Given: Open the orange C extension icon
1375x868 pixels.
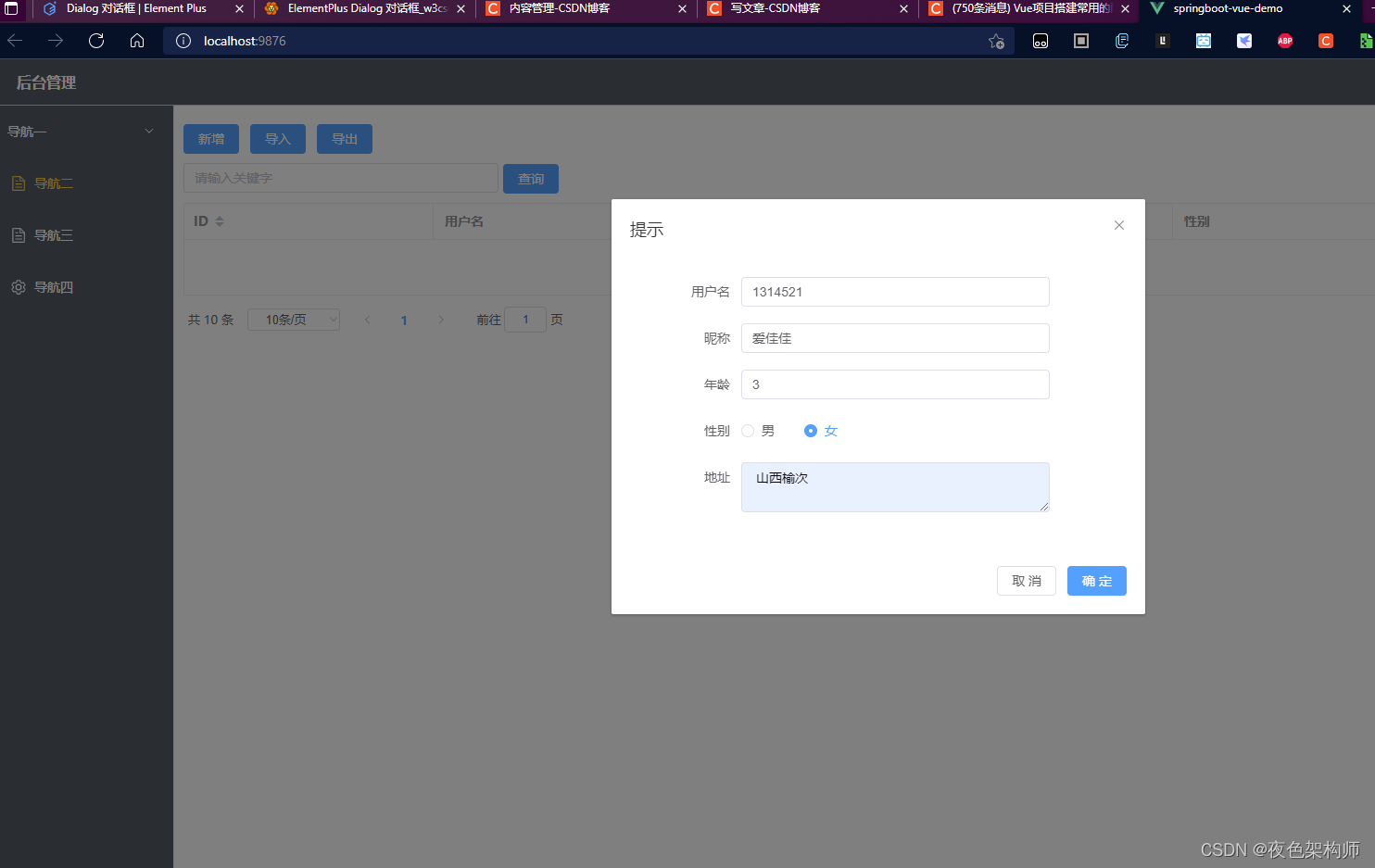Looking at the screenshot, I should (x=1326, y=41).
